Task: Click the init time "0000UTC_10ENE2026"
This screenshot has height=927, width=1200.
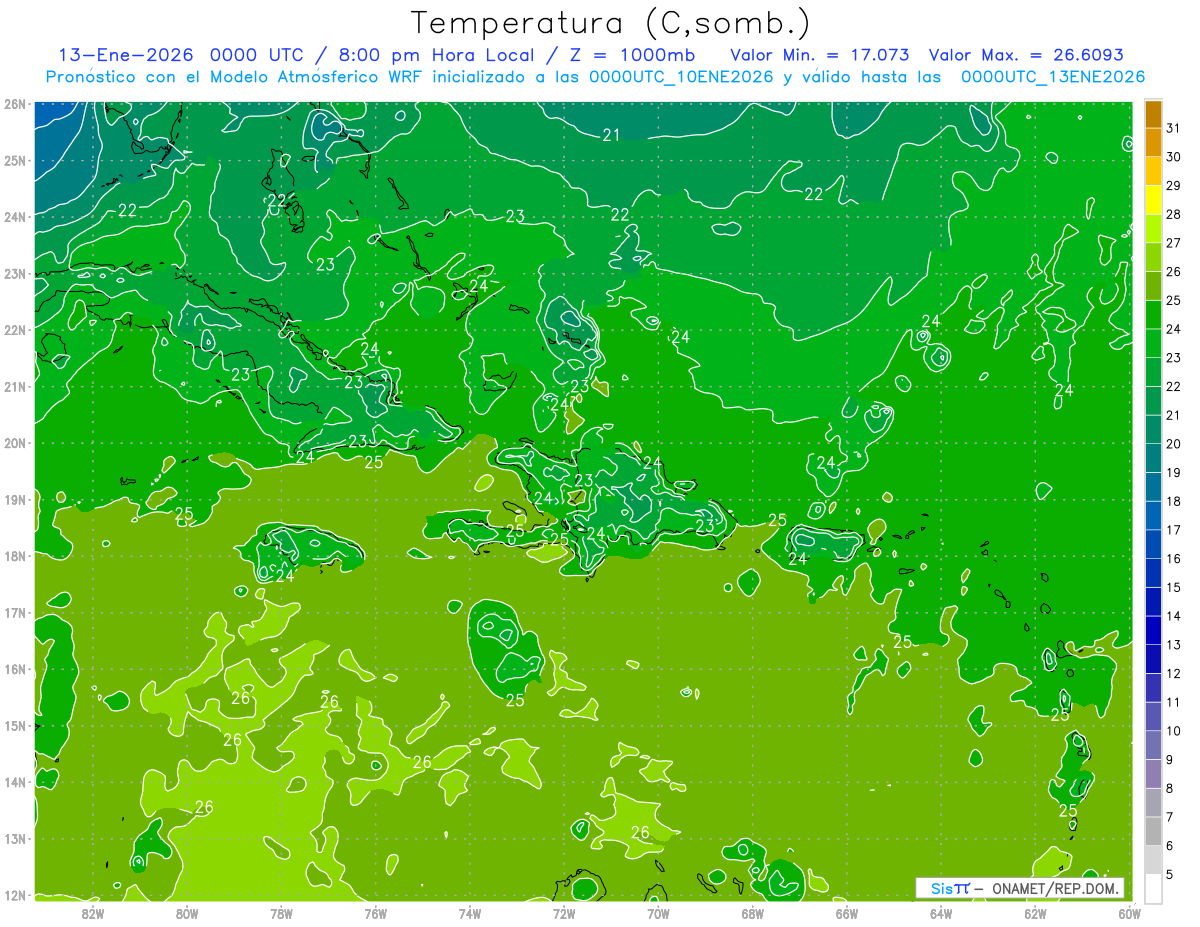Action: (681, 77)
